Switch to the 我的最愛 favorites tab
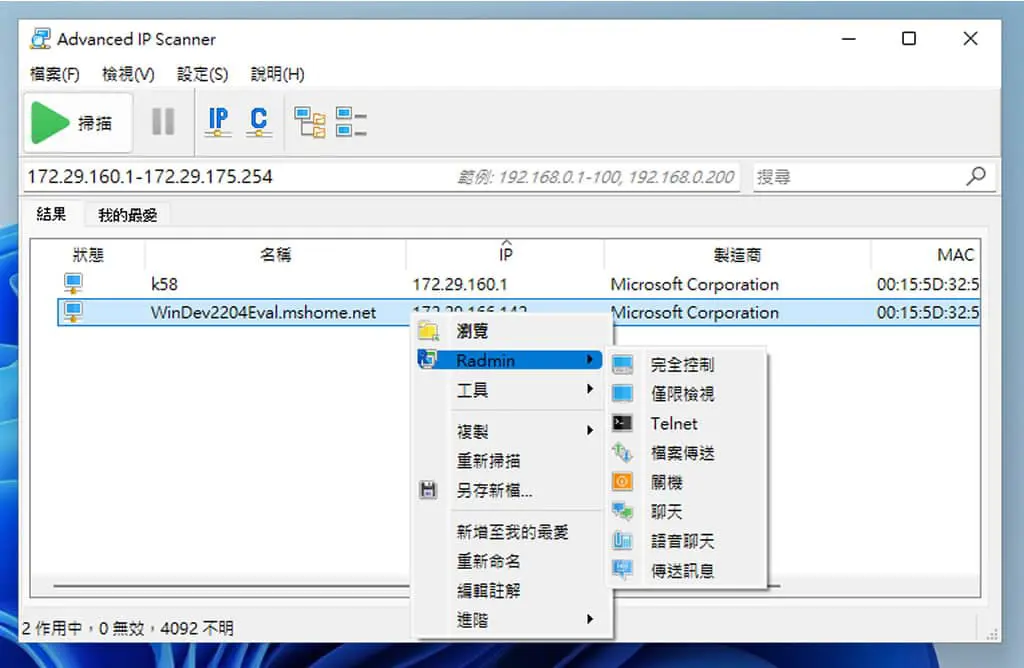 (x=127, y=215)
